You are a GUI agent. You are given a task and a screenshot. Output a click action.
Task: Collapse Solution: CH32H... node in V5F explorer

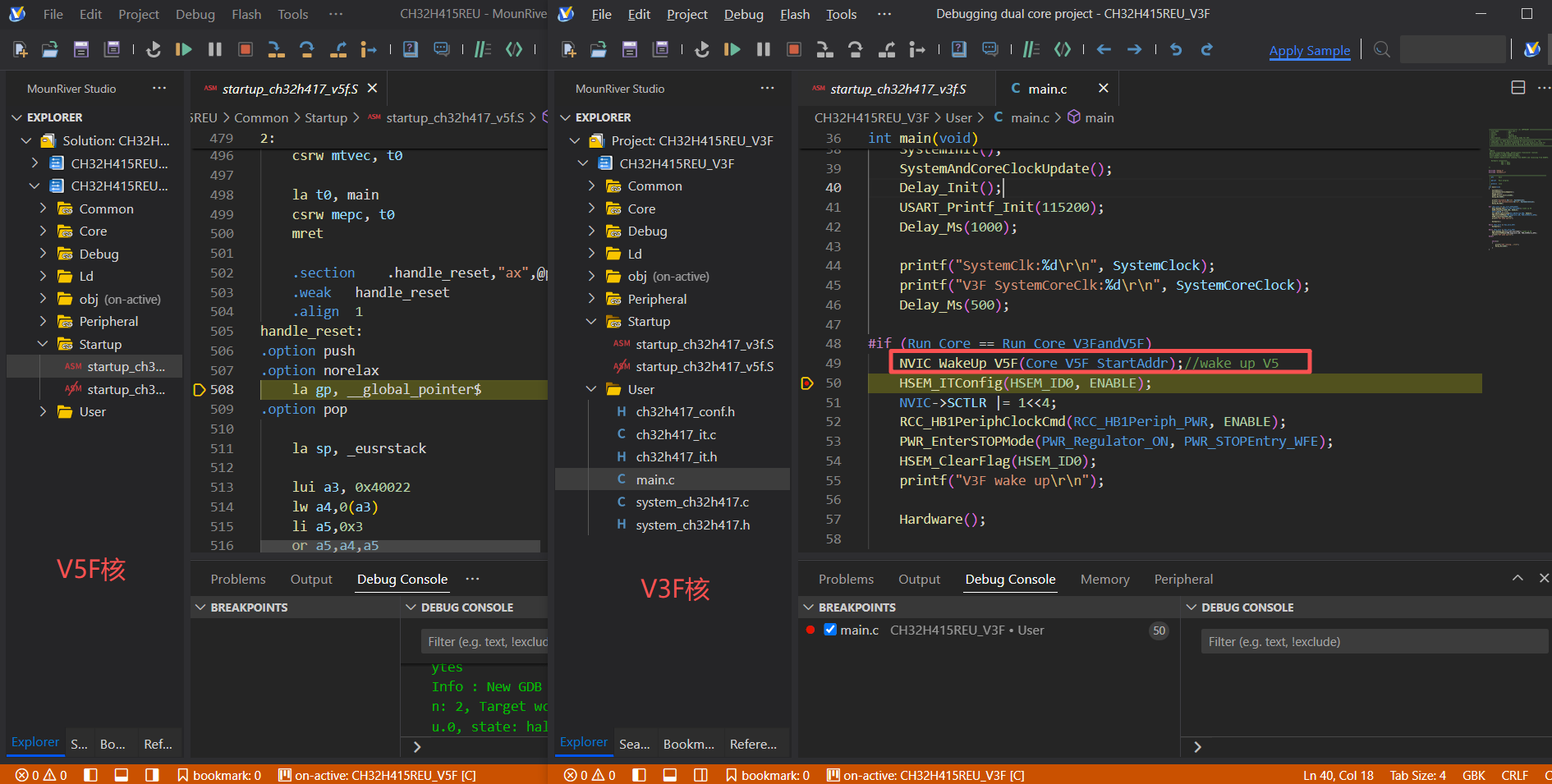point(26,141)
